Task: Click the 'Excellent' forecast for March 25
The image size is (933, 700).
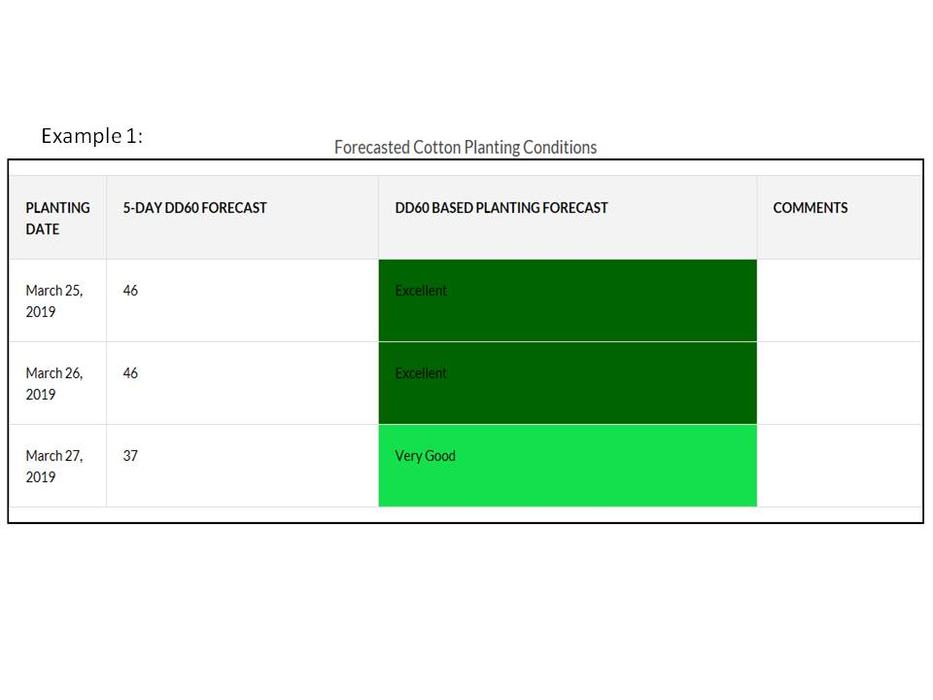Action: click(568, 301)
